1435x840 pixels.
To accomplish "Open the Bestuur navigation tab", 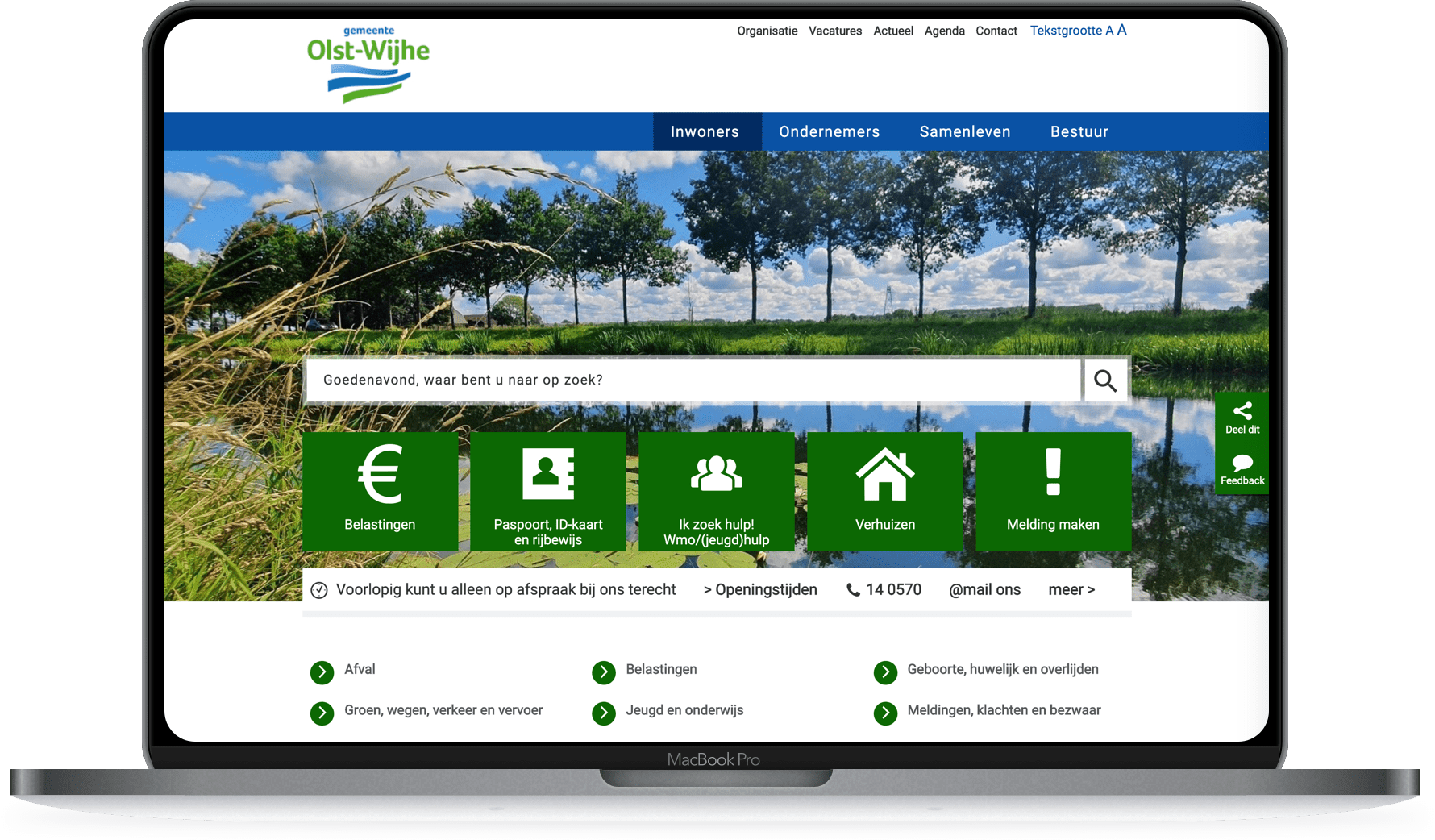I will tap(1079, 131).
